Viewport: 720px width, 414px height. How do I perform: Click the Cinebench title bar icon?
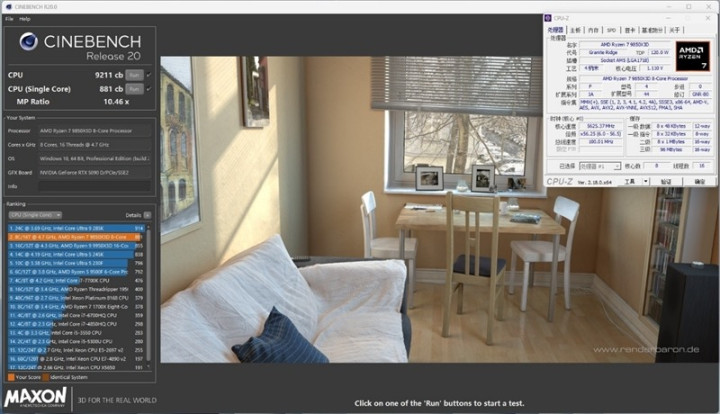[x=8, y=7]
